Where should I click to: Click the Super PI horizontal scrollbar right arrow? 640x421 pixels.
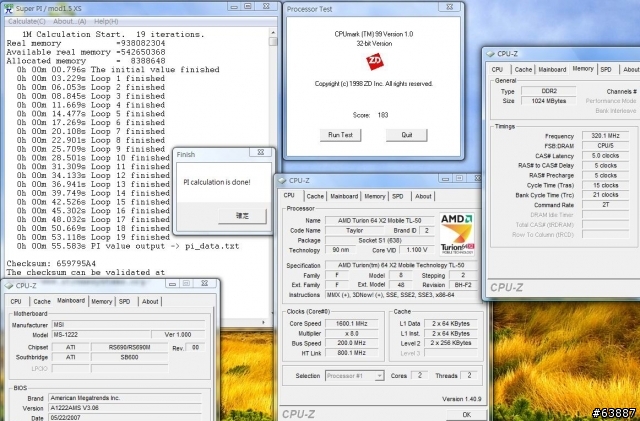click(263, 322)
